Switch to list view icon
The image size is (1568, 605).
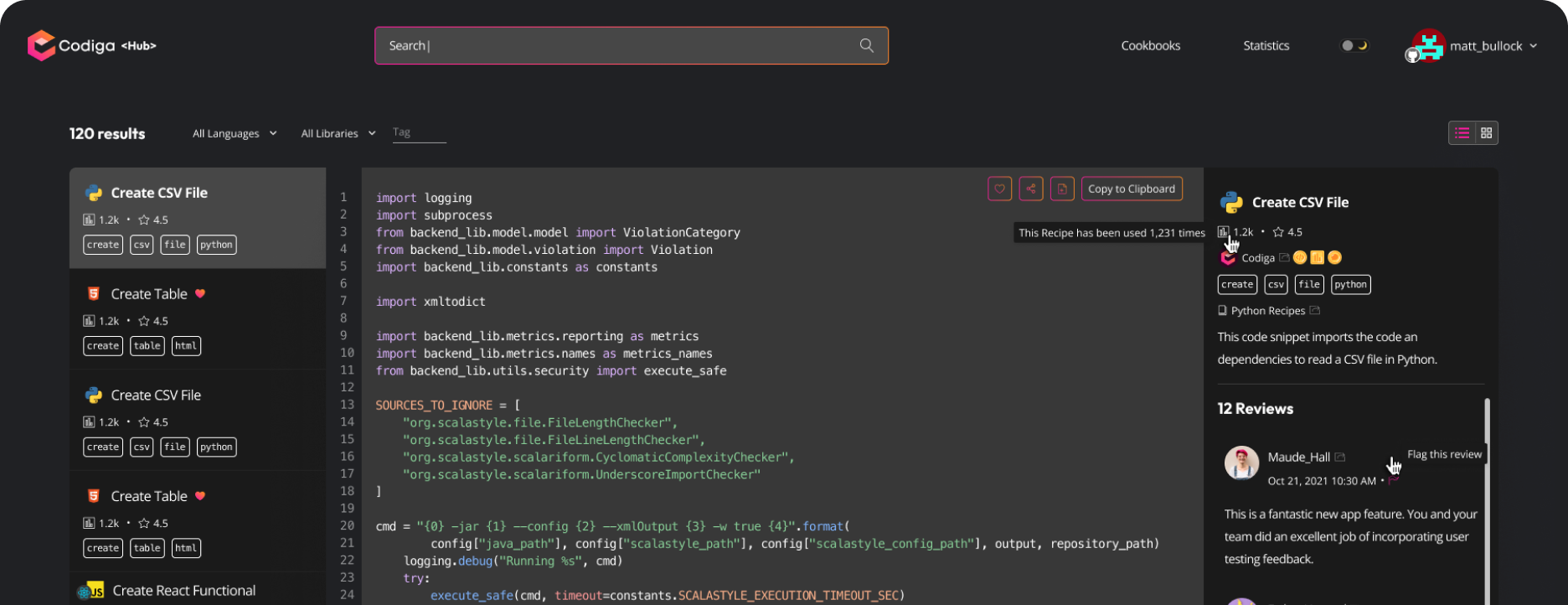pyautogui.click(x=1462, y=132)
